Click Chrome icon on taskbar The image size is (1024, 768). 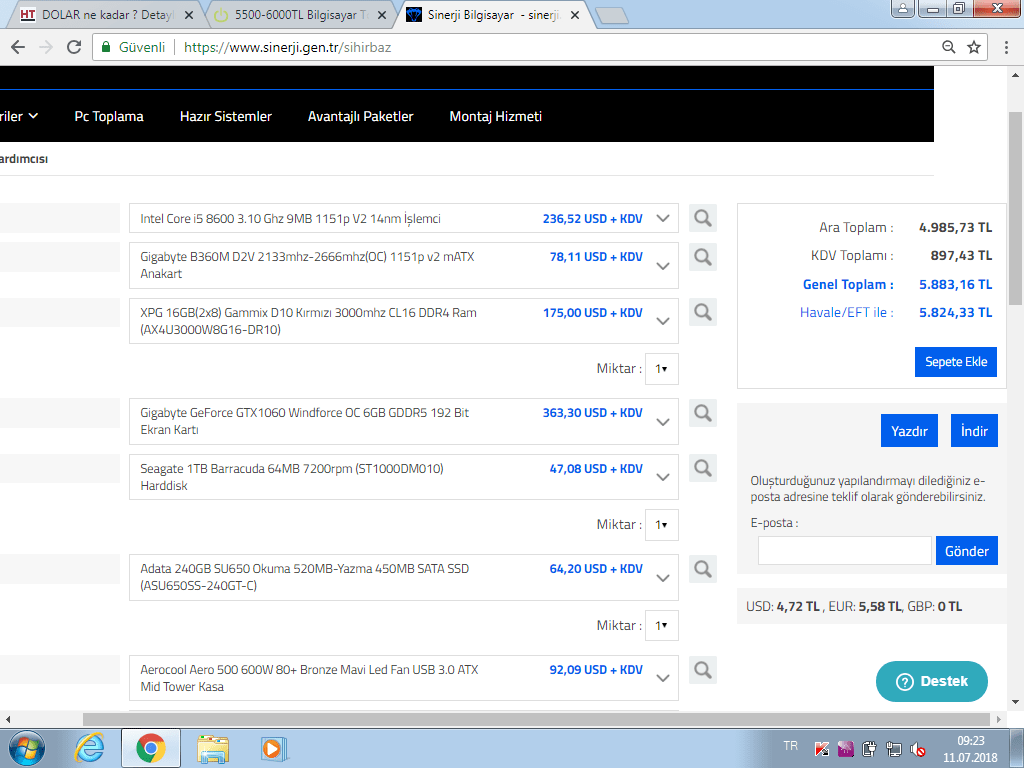click(151, 748)
